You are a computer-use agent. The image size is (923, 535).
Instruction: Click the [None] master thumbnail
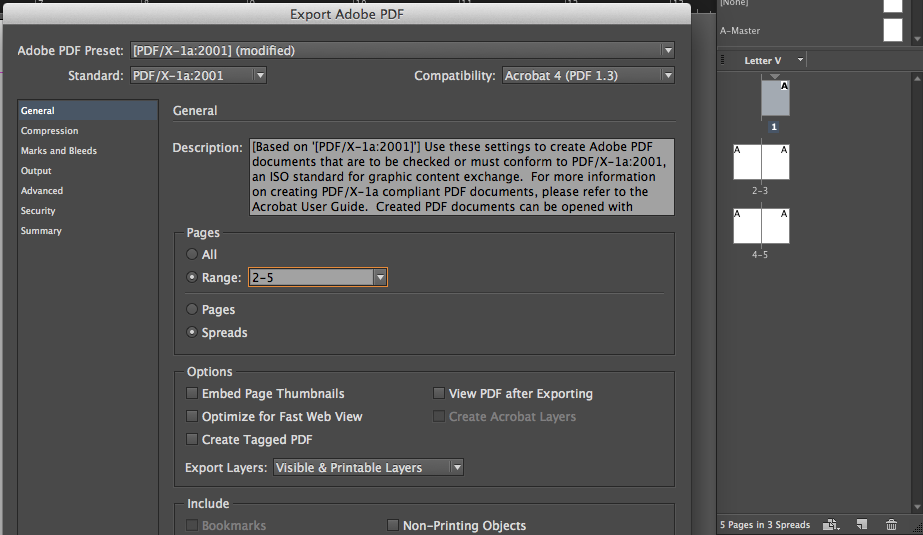point(892,5)
